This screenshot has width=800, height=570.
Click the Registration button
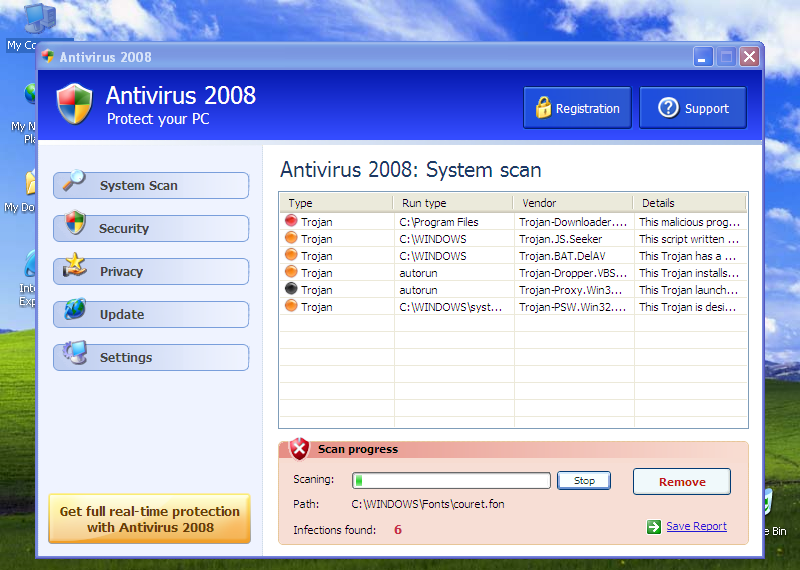[577, 108]
